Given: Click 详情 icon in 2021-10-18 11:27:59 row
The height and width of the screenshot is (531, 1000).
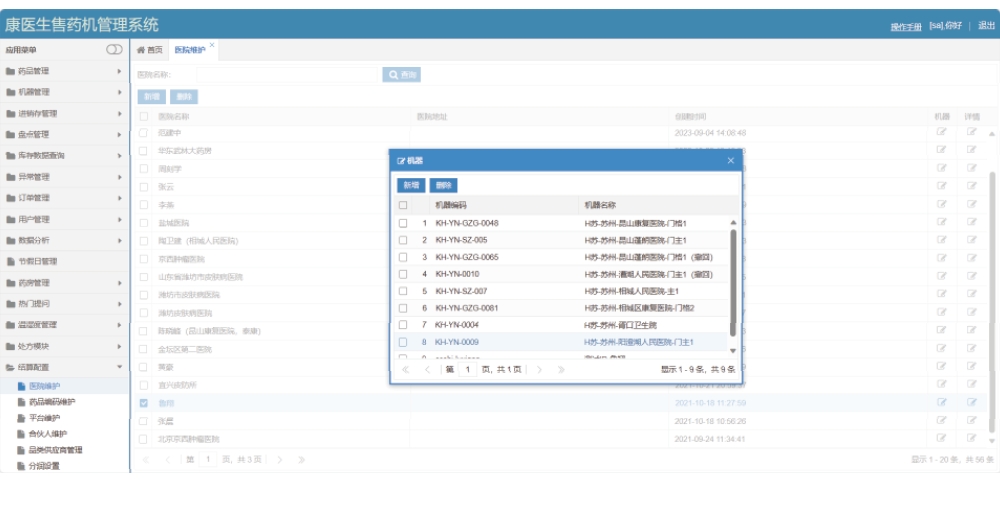Looking at the screenshot, I should tap(971, 402).
